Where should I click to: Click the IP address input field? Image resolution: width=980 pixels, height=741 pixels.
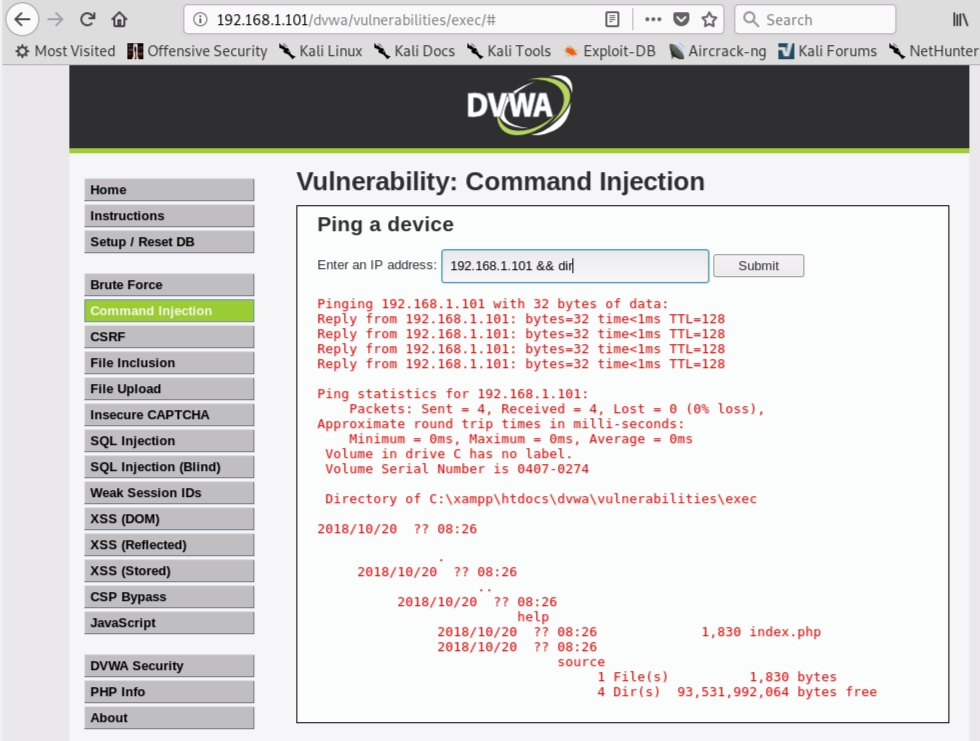tap(575, 266)
